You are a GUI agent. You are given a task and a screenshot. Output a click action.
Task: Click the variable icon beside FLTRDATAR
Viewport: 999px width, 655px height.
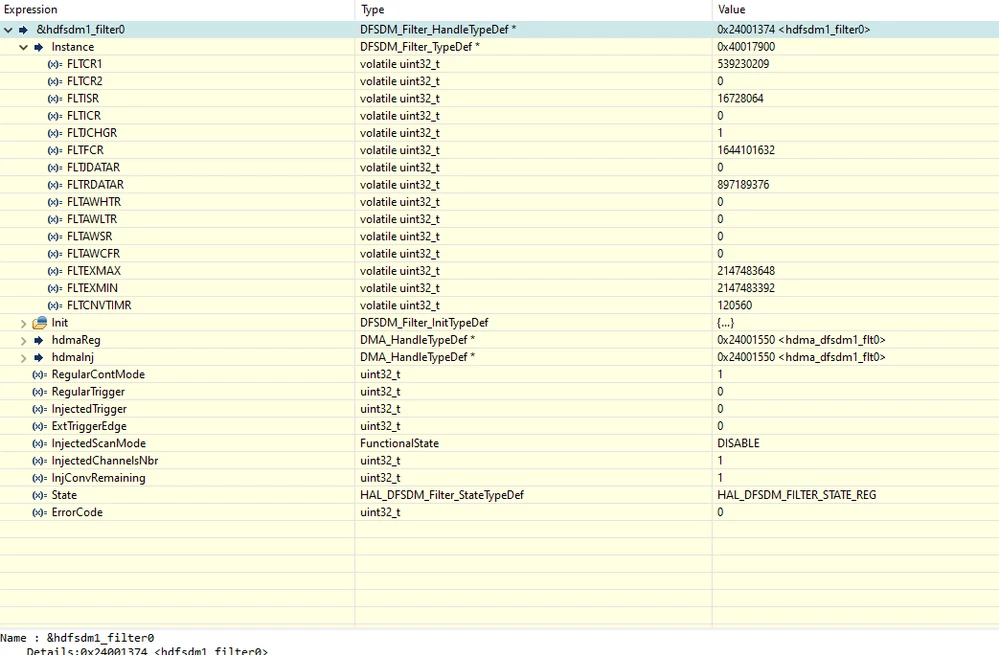55,185
